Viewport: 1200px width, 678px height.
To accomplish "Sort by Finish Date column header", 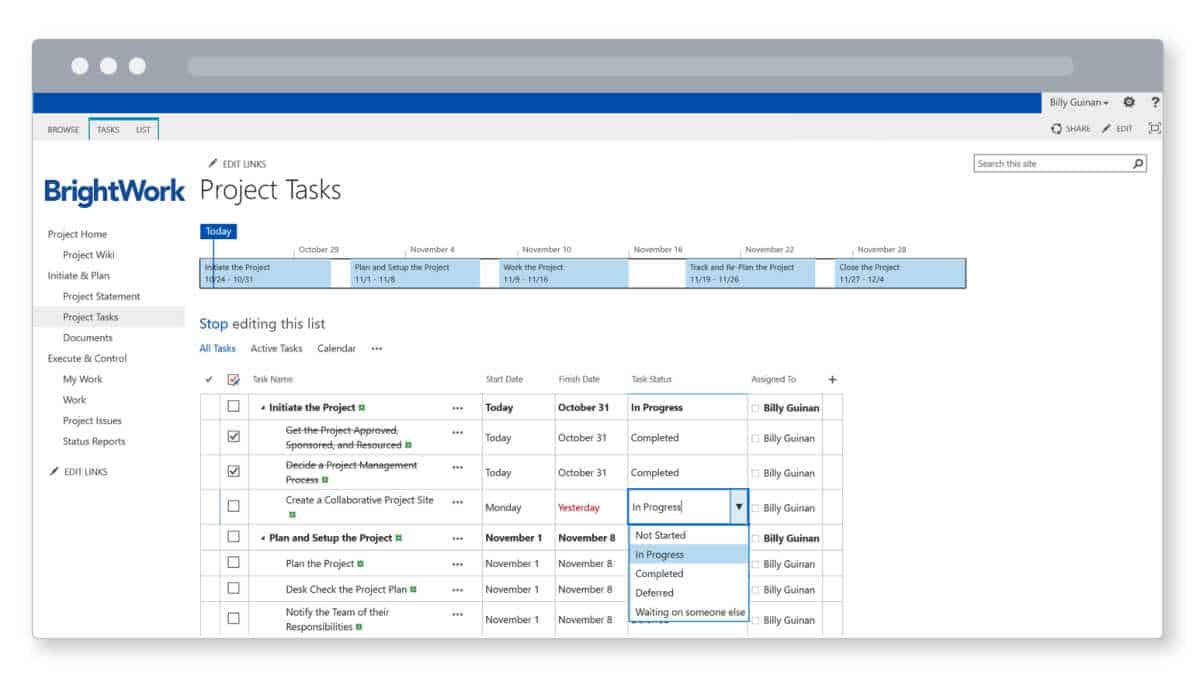I will coord(578,379).
